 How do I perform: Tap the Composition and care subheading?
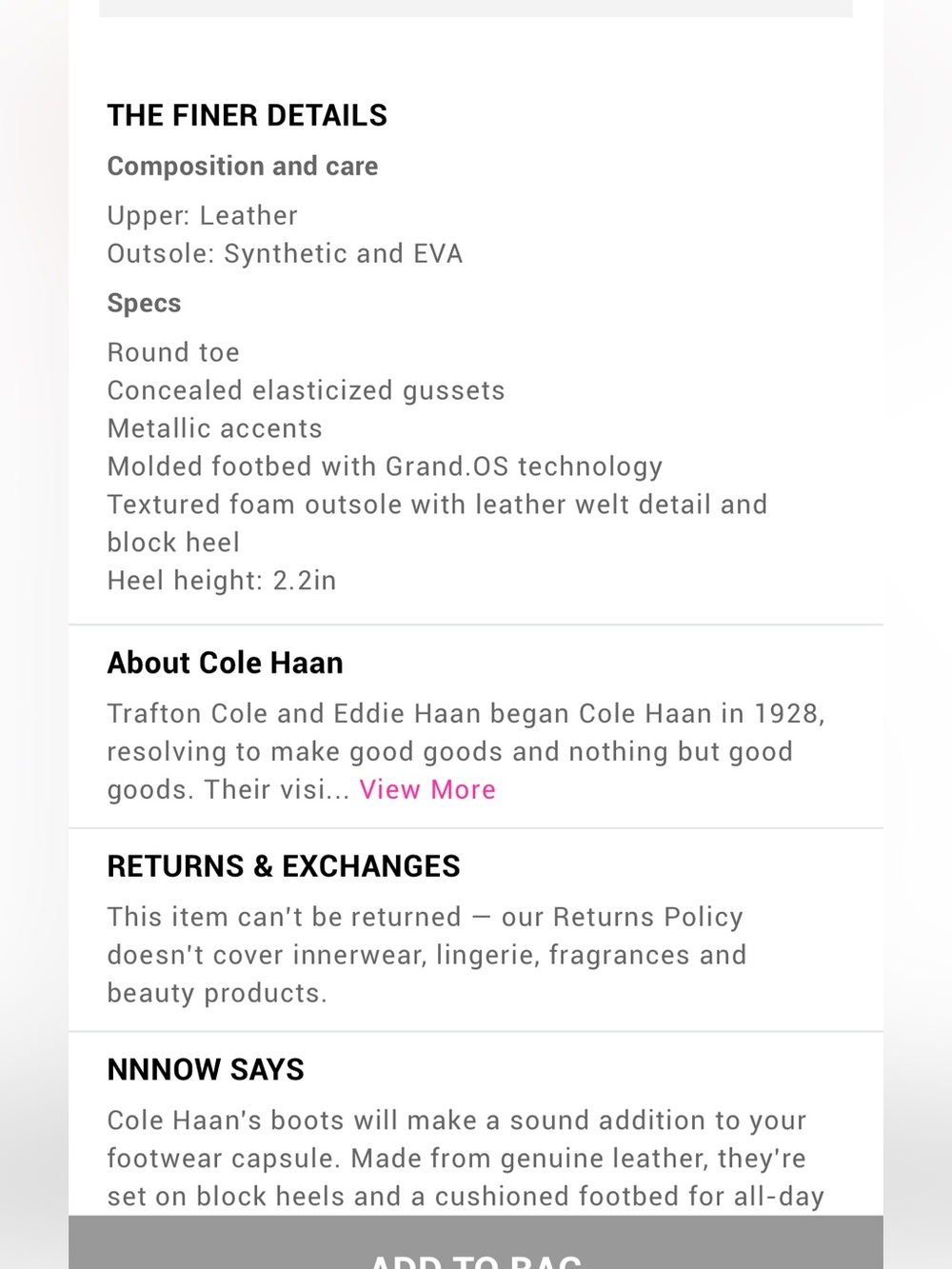coord(243,166)
